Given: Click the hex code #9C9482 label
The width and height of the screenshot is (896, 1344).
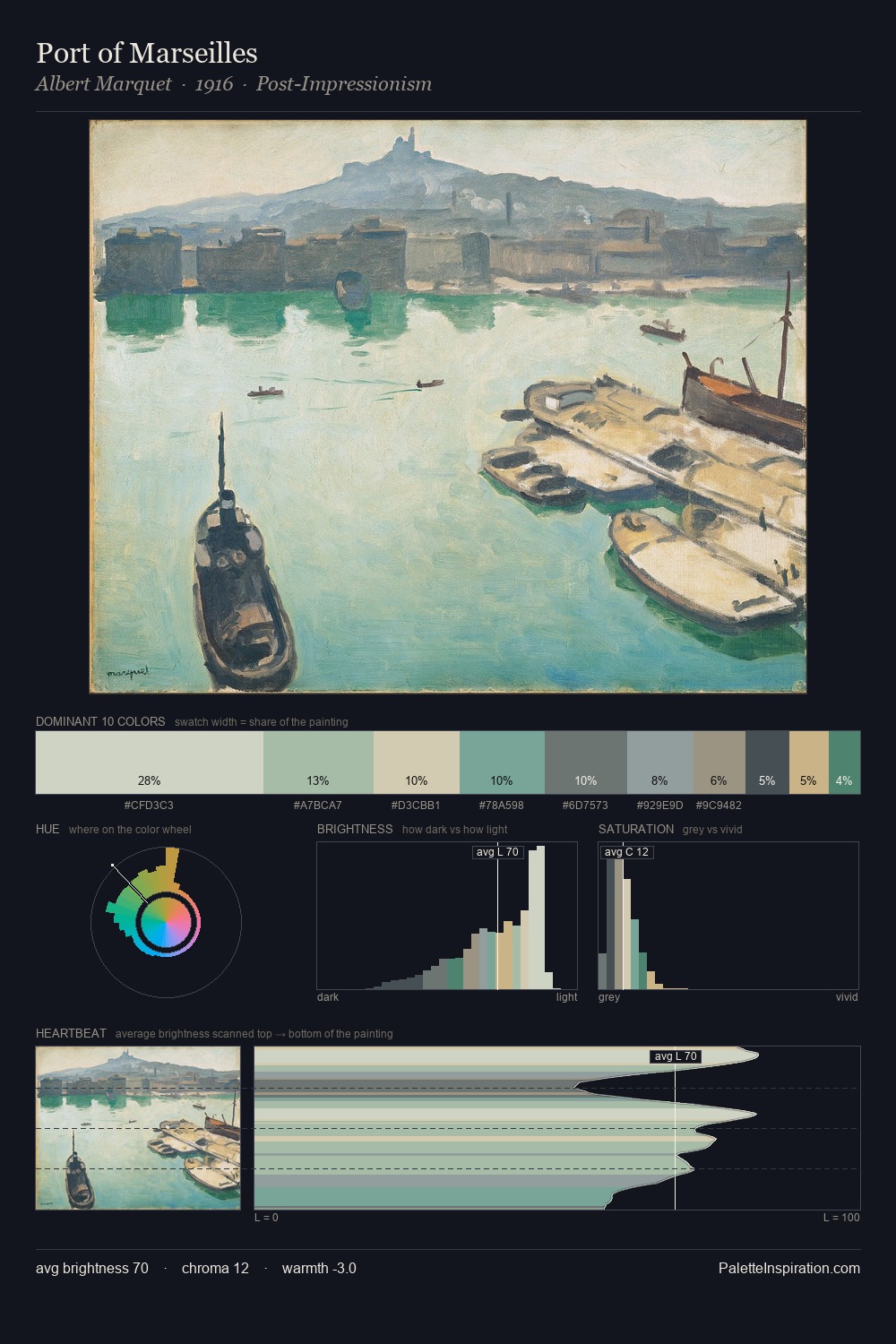Looking at the screenshot, I should point(719,806).
